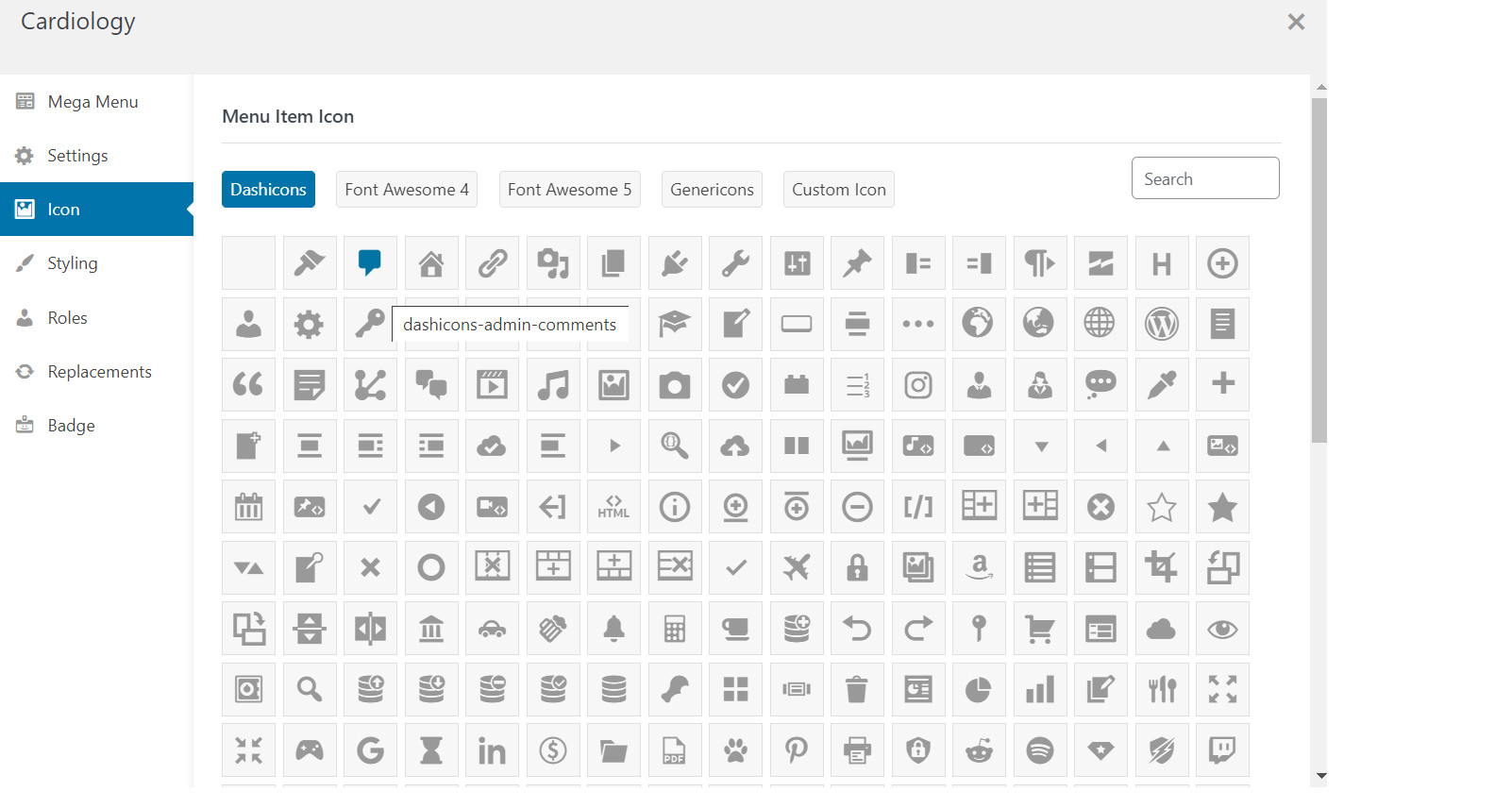Select the car icon

[493, 629]
